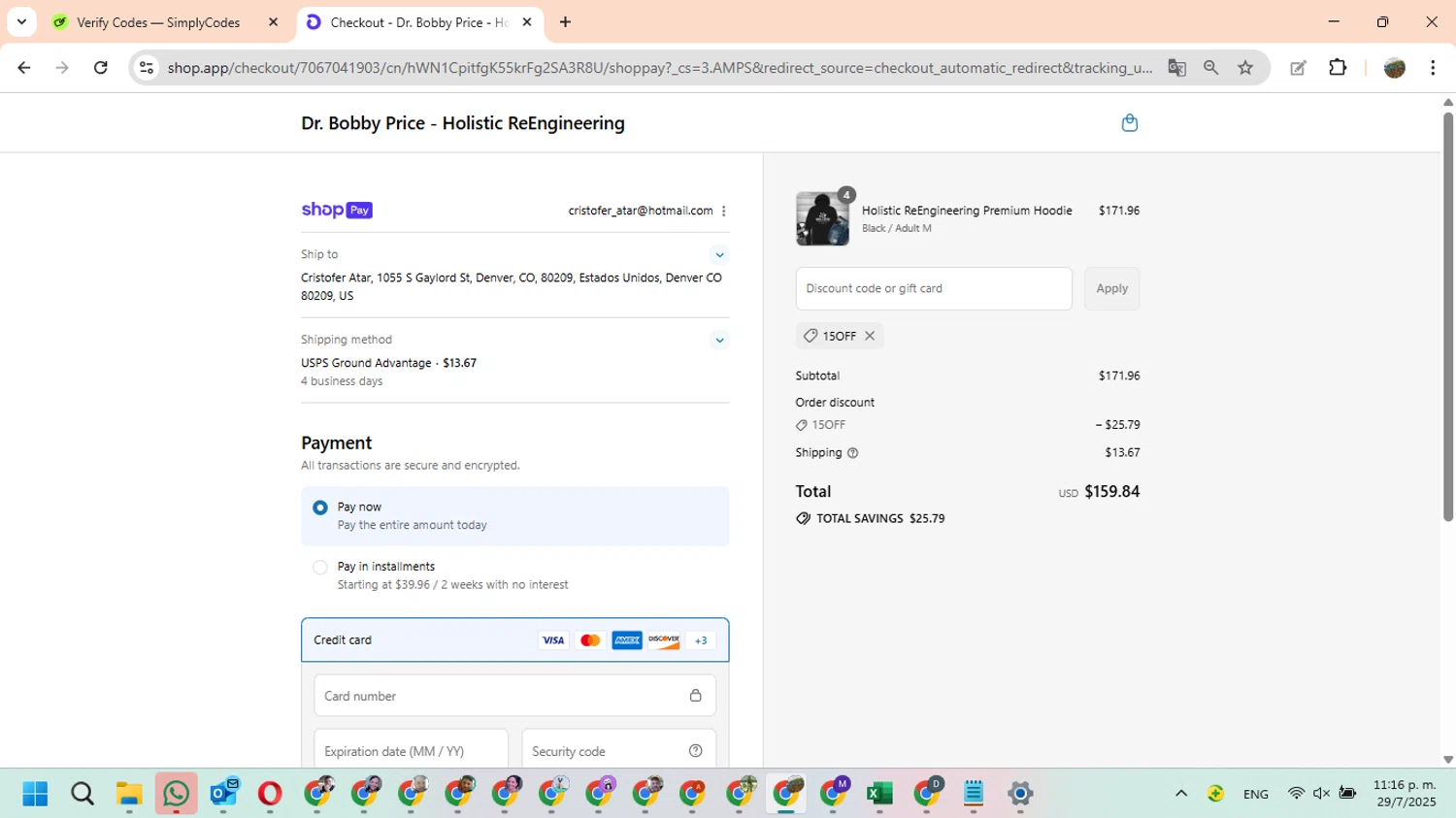Image resolution: width=1456 pixels, height=818 pixels.
Task: Open Windows taskbar search
Action: (x=83, y=794)
